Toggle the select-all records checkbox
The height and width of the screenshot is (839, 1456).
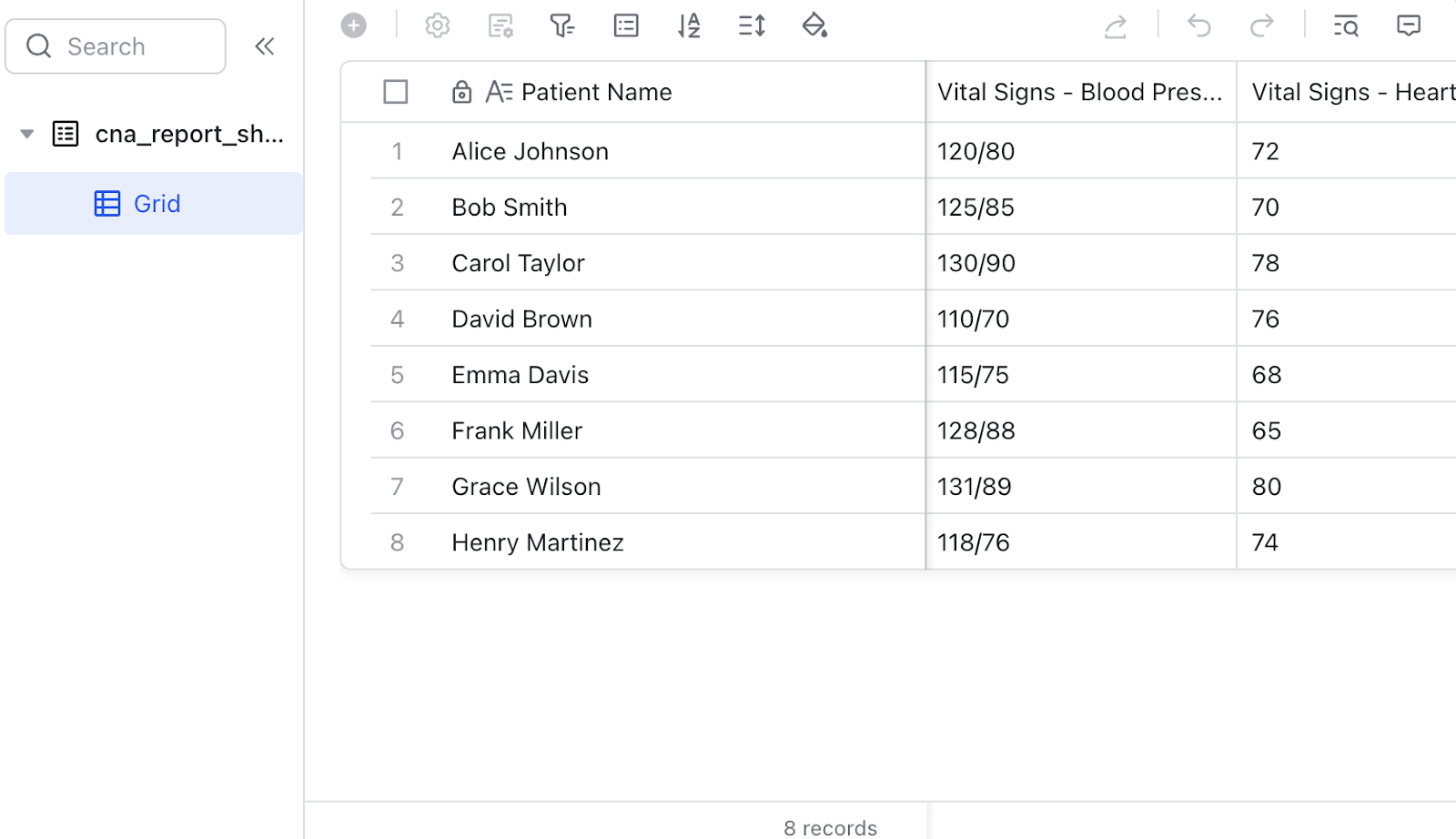point(396,92)
